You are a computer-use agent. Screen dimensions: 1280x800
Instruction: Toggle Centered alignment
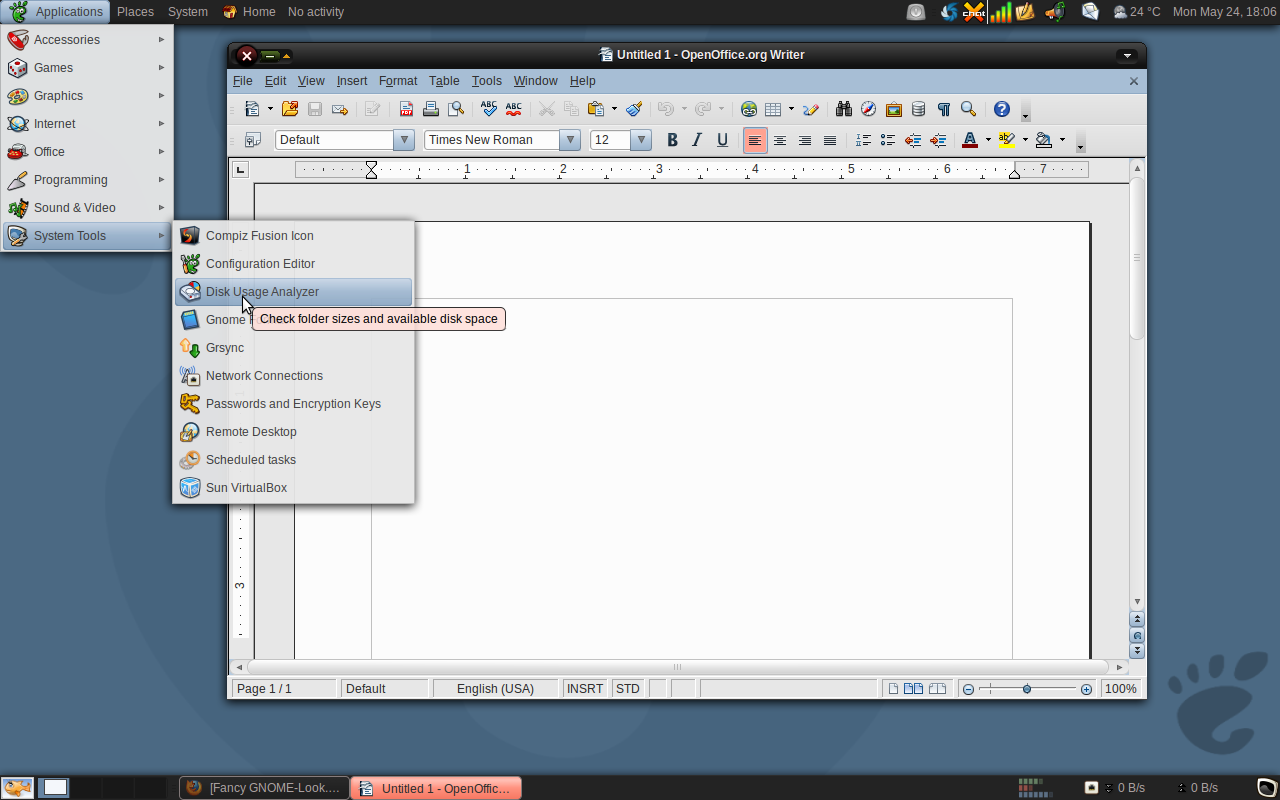click(x=780, y=140)
